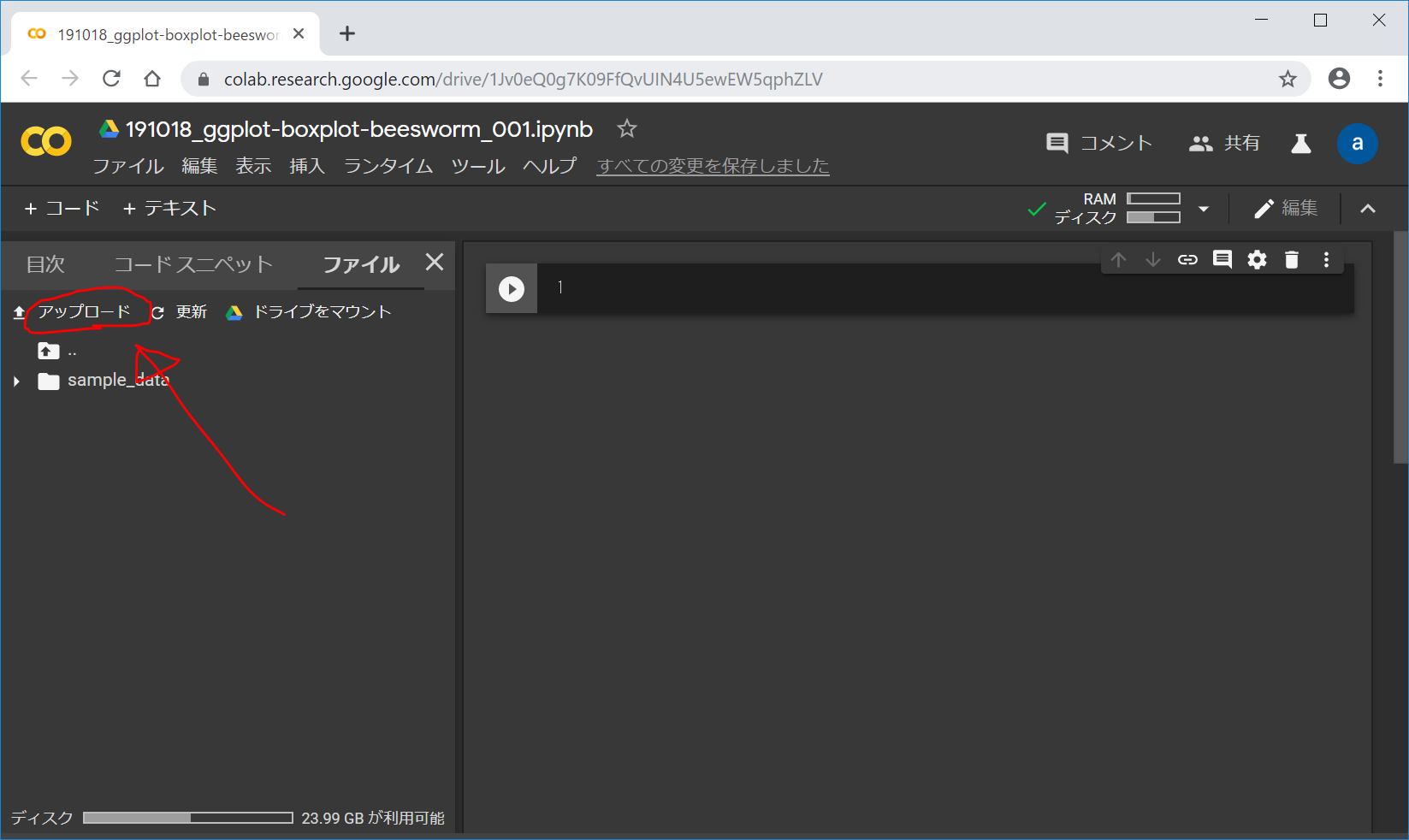
Task: Switch to the 目次 tab
Action: pyautogui.click(x=45, y=264)
